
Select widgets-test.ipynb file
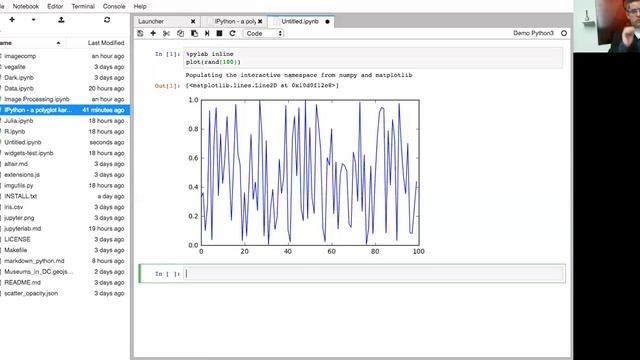(65, 153)
